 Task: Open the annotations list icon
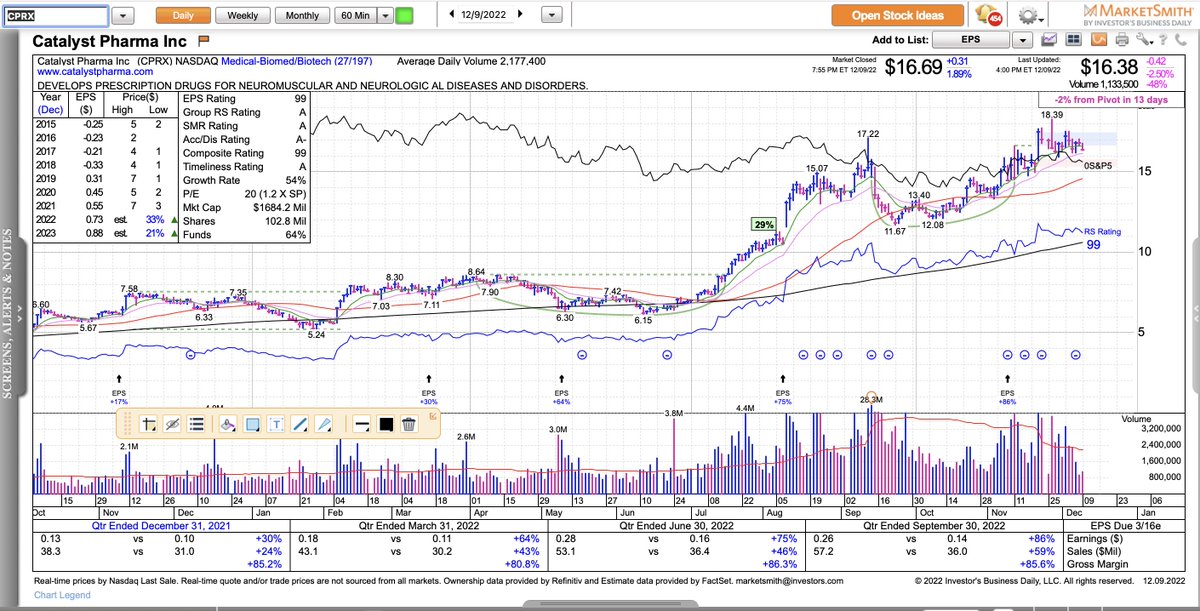pyautogui.click(x=196, y=424)
